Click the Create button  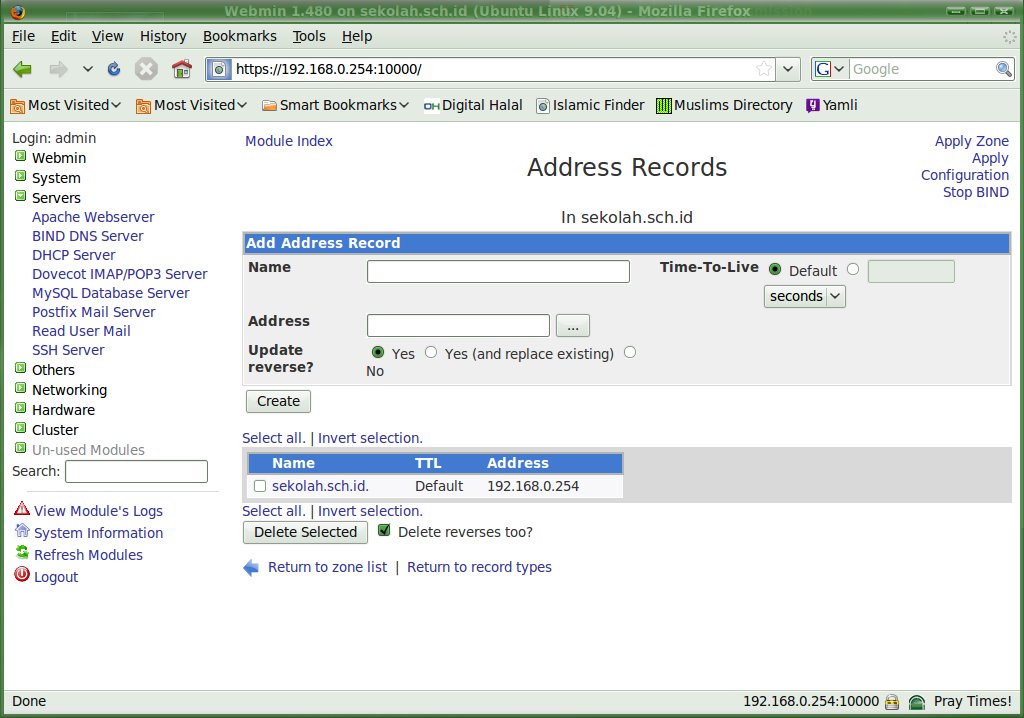pos(278,401)
